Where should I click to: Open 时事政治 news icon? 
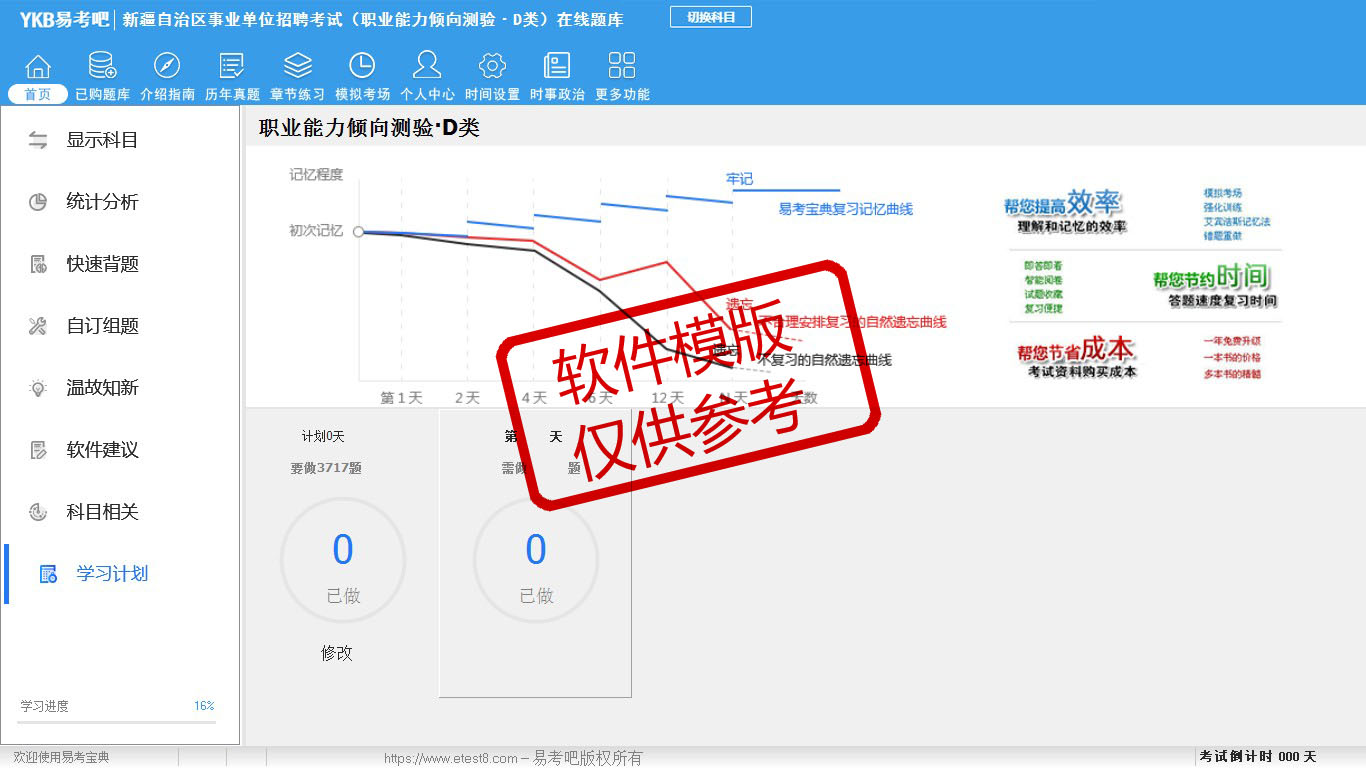[557, 67]
